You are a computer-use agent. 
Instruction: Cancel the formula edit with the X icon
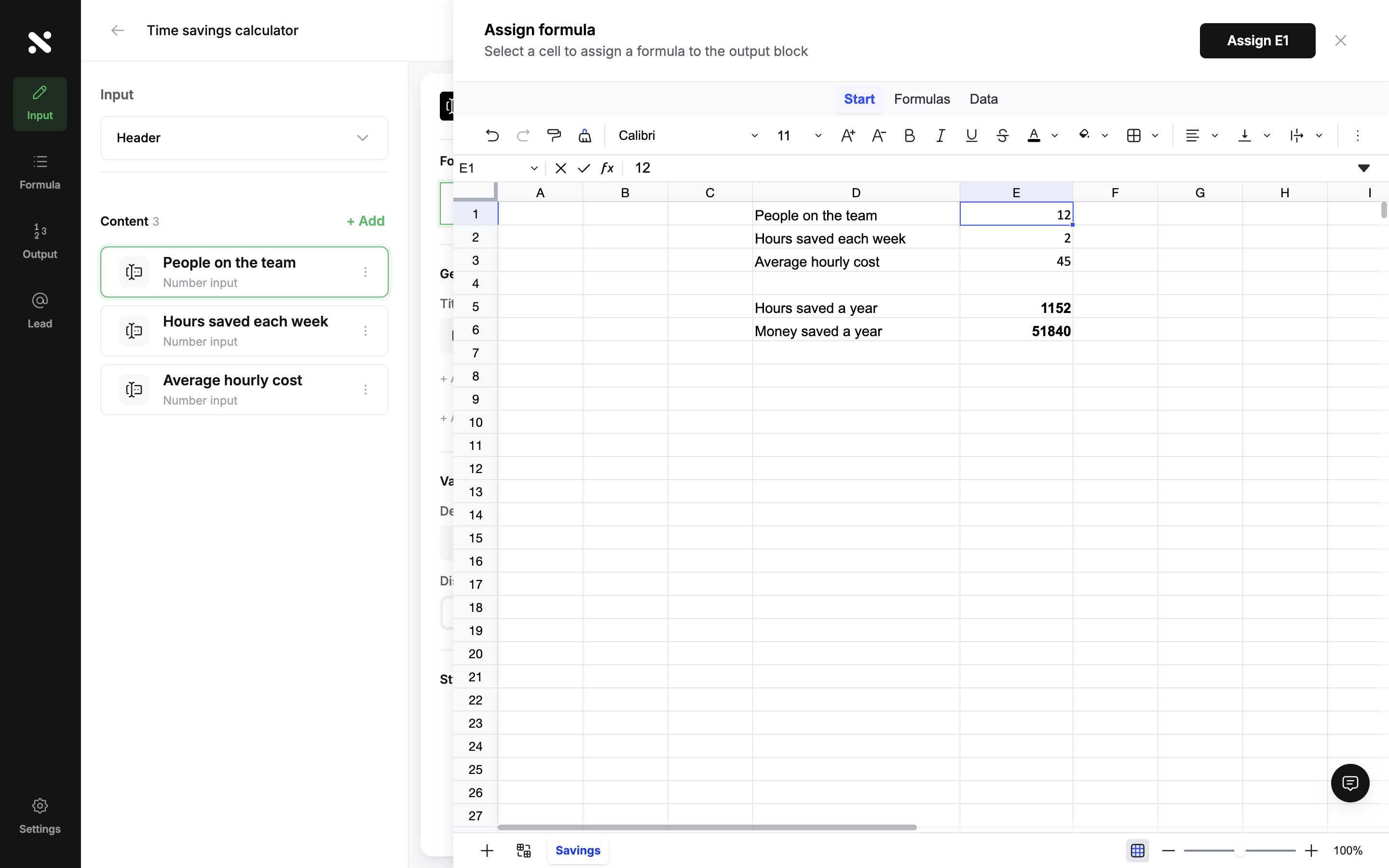[x=561, y=168]
